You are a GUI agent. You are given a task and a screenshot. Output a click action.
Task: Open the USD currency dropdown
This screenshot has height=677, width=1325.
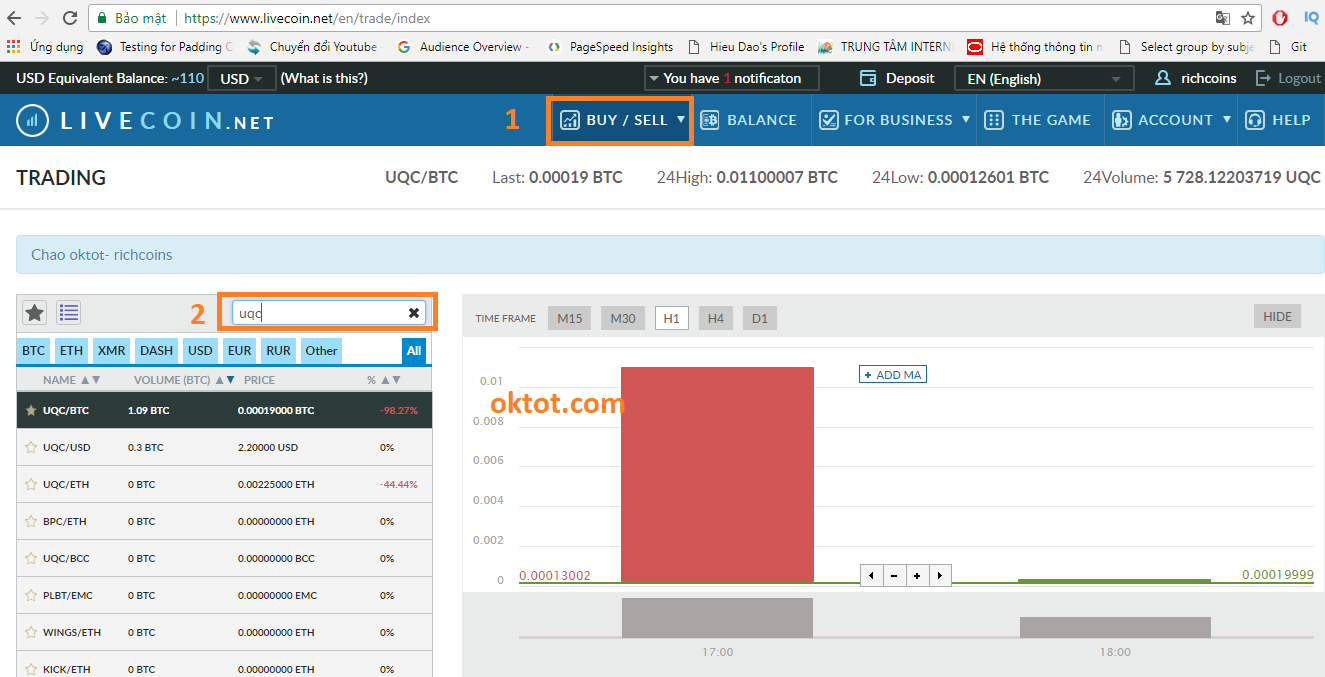241,79
